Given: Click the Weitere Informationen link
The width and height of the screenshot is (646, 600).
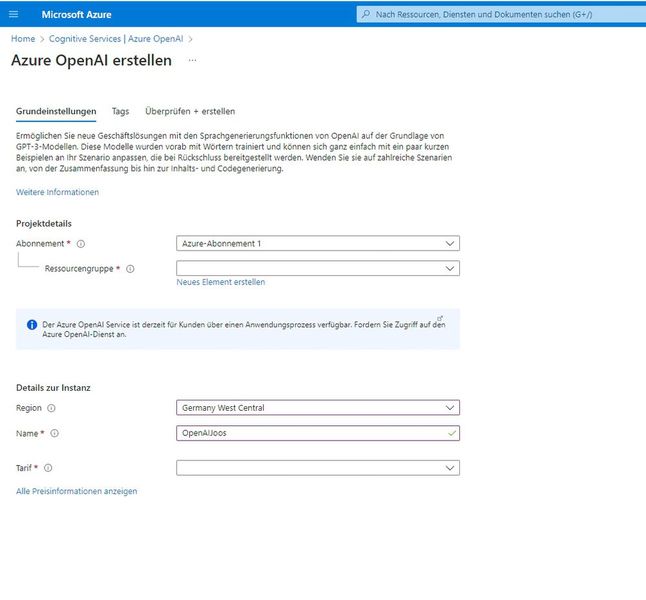Looking at the screenshot, I should click(x=57, y=192).
